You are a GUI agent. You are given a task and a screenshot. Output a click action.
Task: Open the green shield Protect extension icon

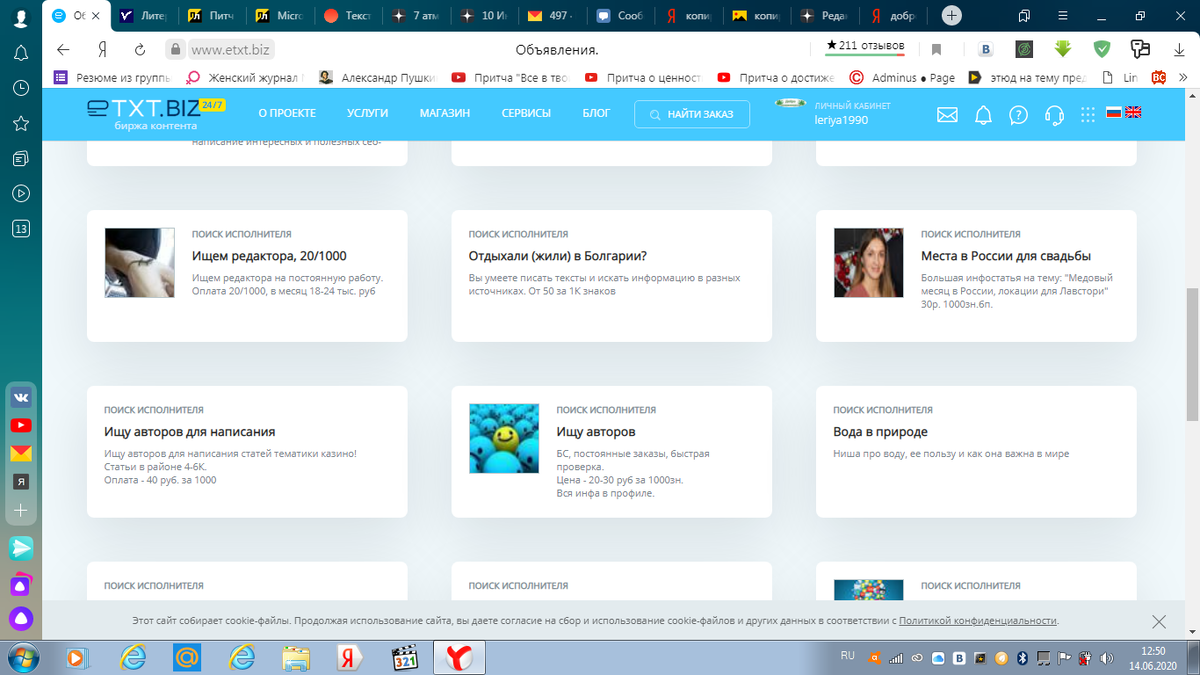point(1101,49)
